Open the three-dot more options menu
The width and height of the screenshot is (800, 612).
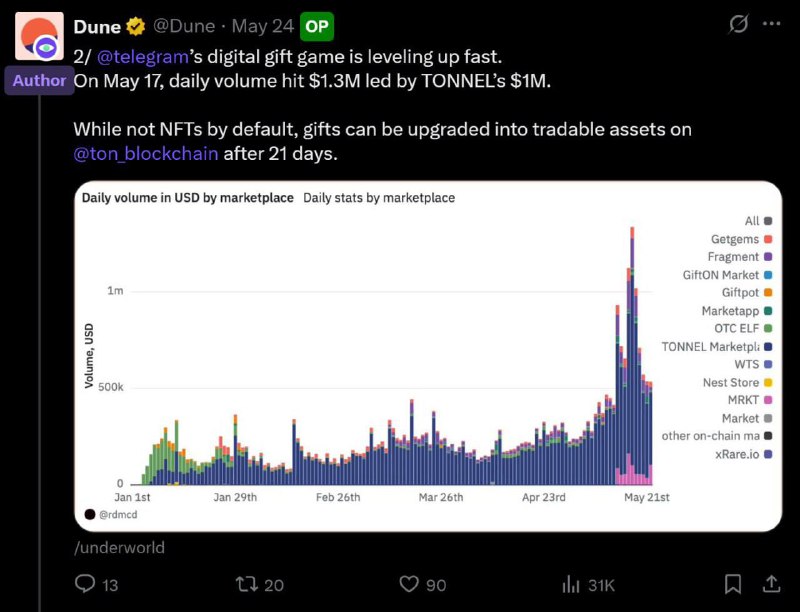click(x=771, y=23)
